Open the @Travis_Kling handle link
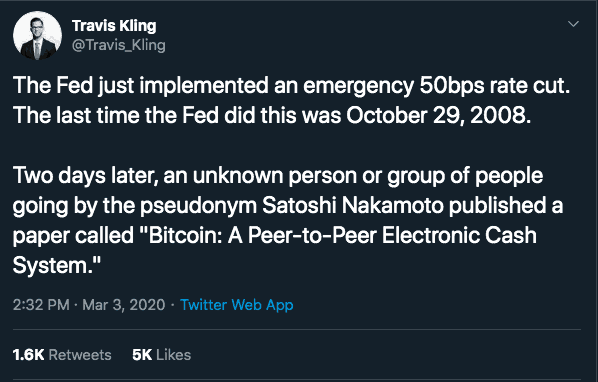The height and width of the screenshot is (382, 598). 119,45
